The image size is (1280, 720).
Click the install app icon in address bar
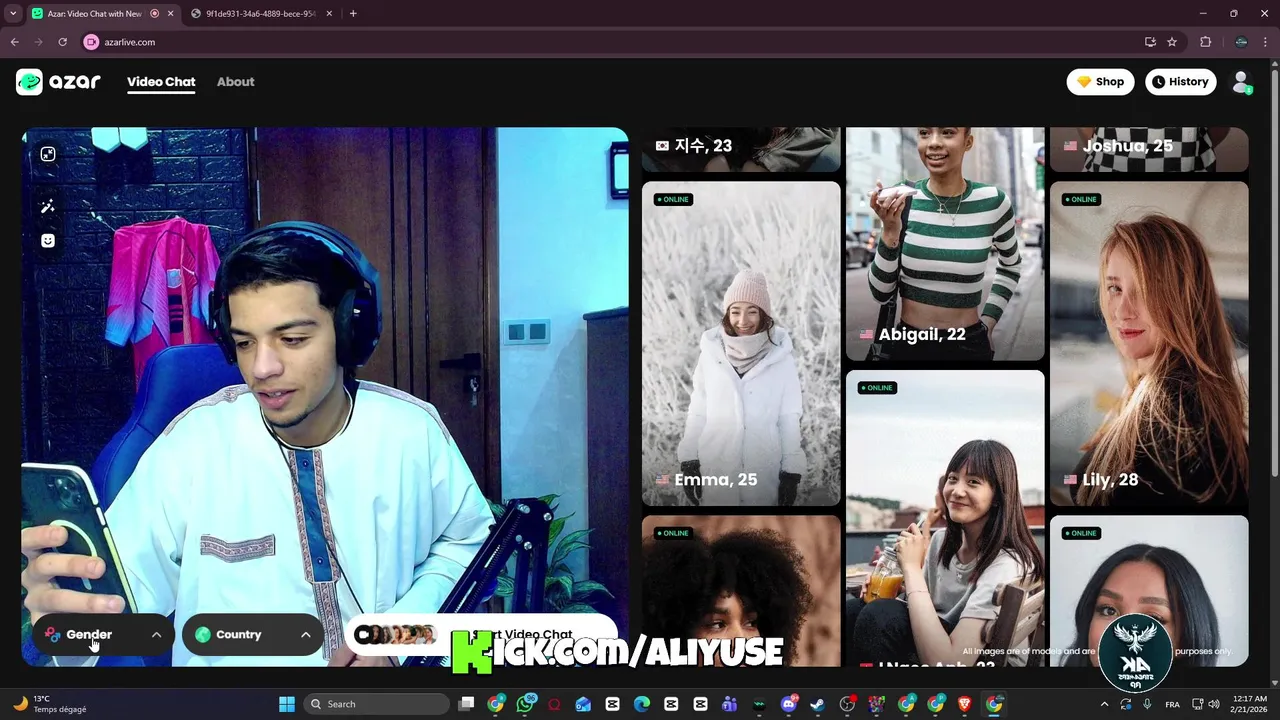(x=1150, y=42)
